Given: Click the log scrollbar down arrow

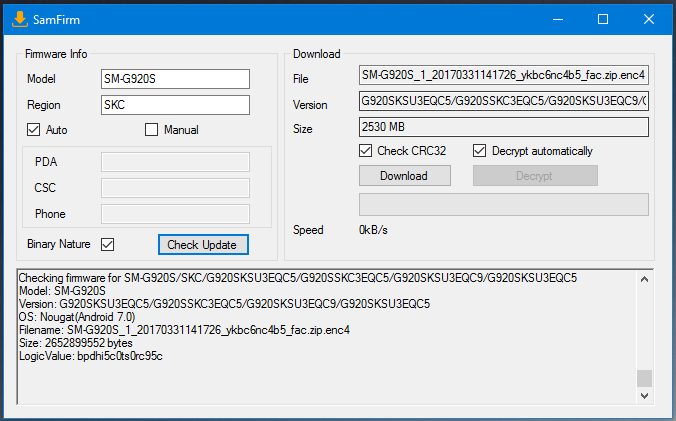Looking at the screenshot, I should pos(645,396).
